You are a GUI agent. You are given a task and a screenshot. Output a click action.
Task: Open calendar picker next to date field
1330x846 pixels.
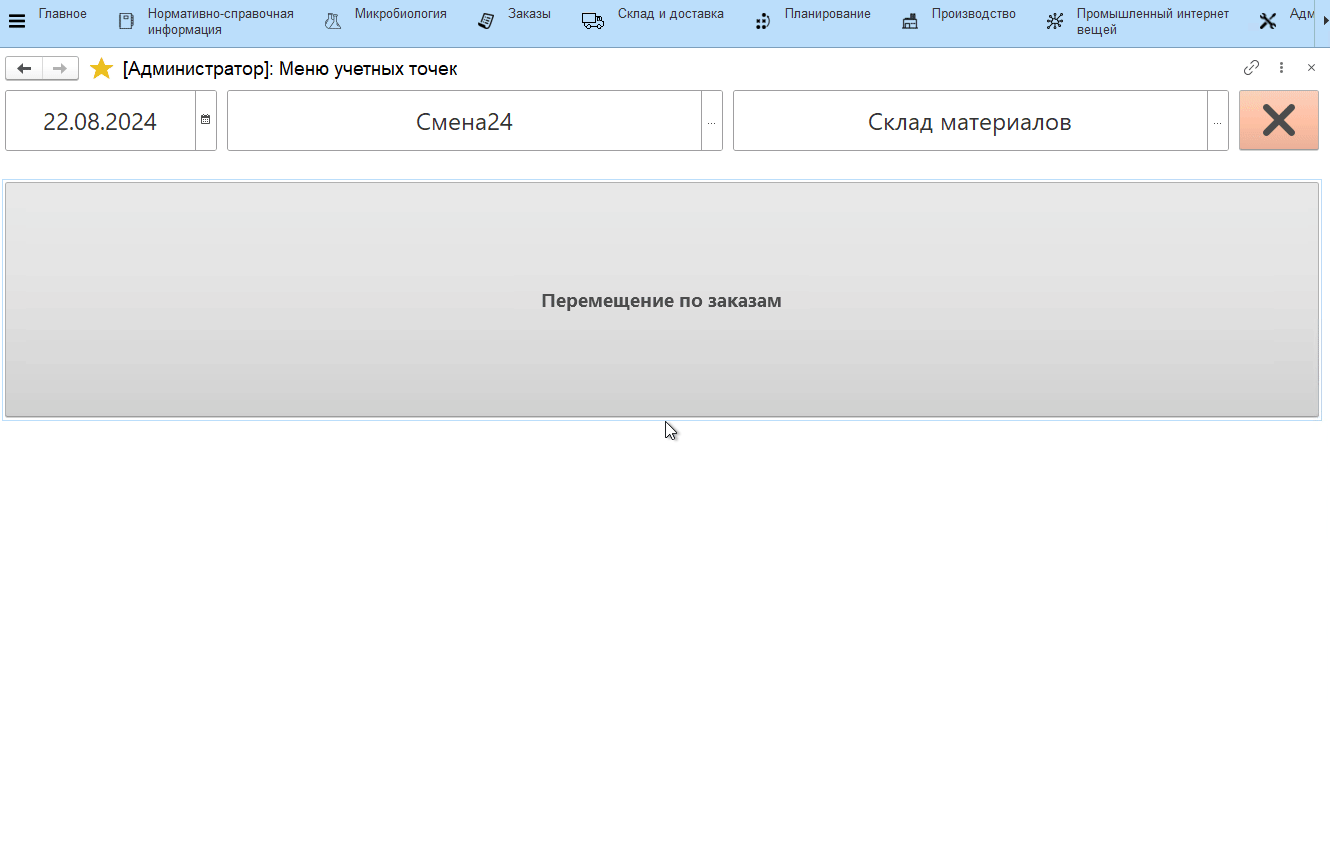pyautogui.click(x=206, y=120)
